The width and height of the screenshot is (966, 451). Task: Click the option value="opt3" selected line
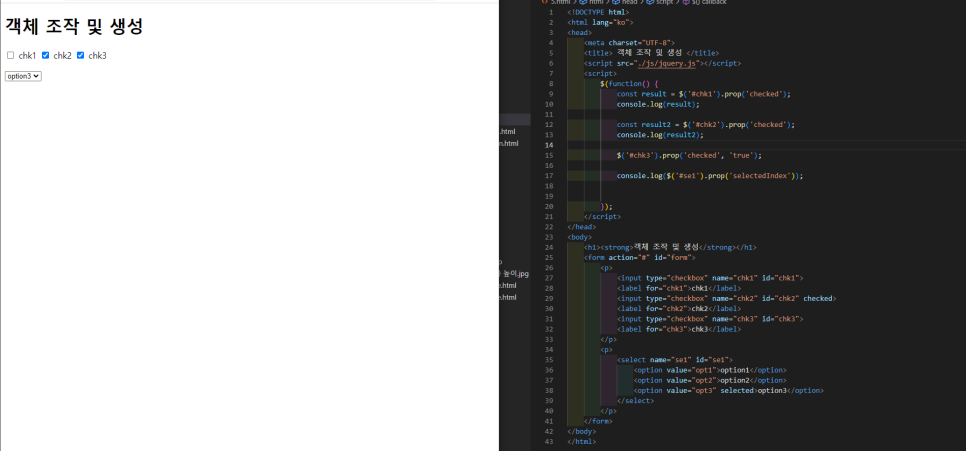pyautogui.click(x=729, y=391)
